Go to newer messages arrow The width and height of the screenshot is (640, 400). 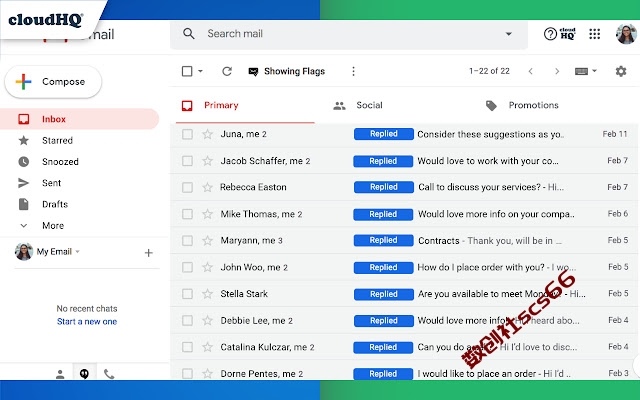[x=530, y=71]
